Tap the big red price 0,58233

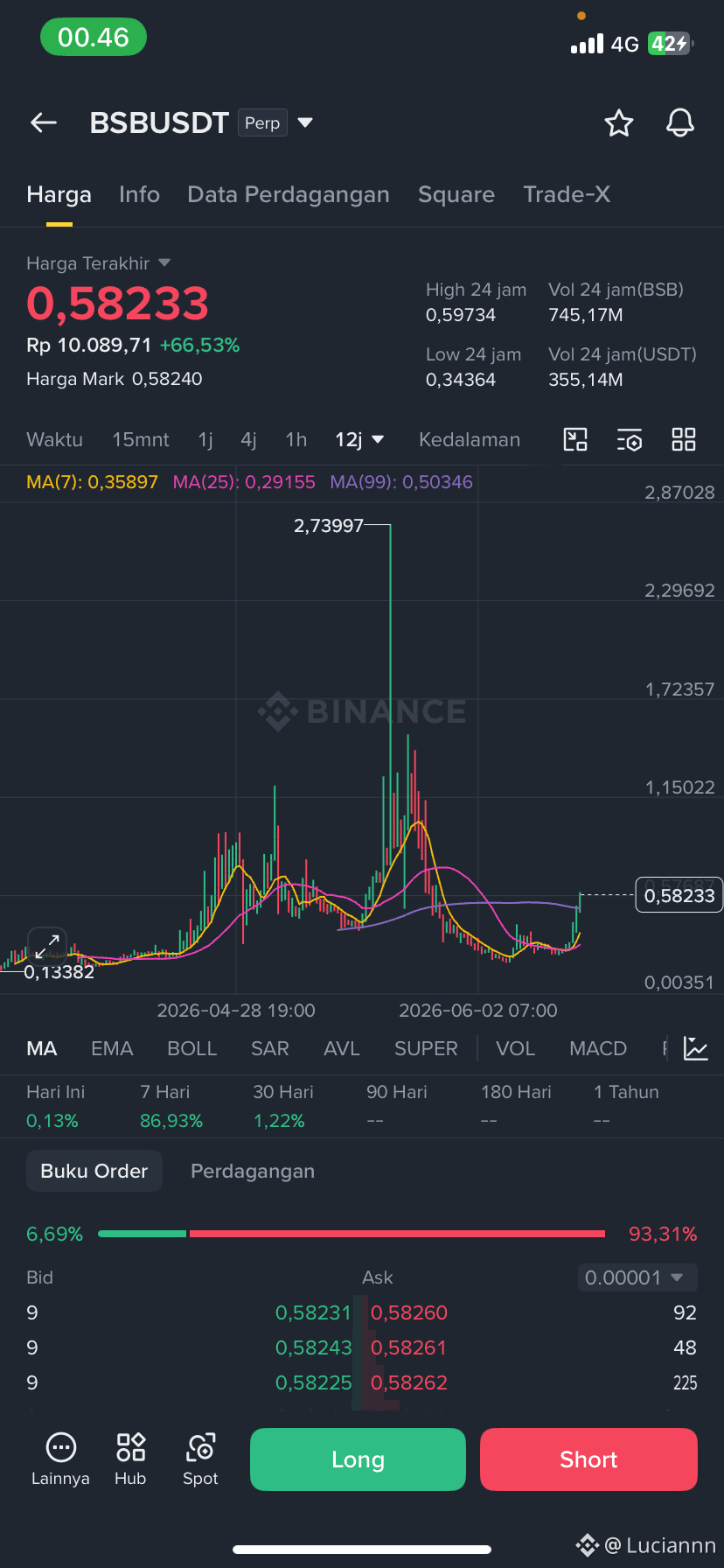[117, 304]
